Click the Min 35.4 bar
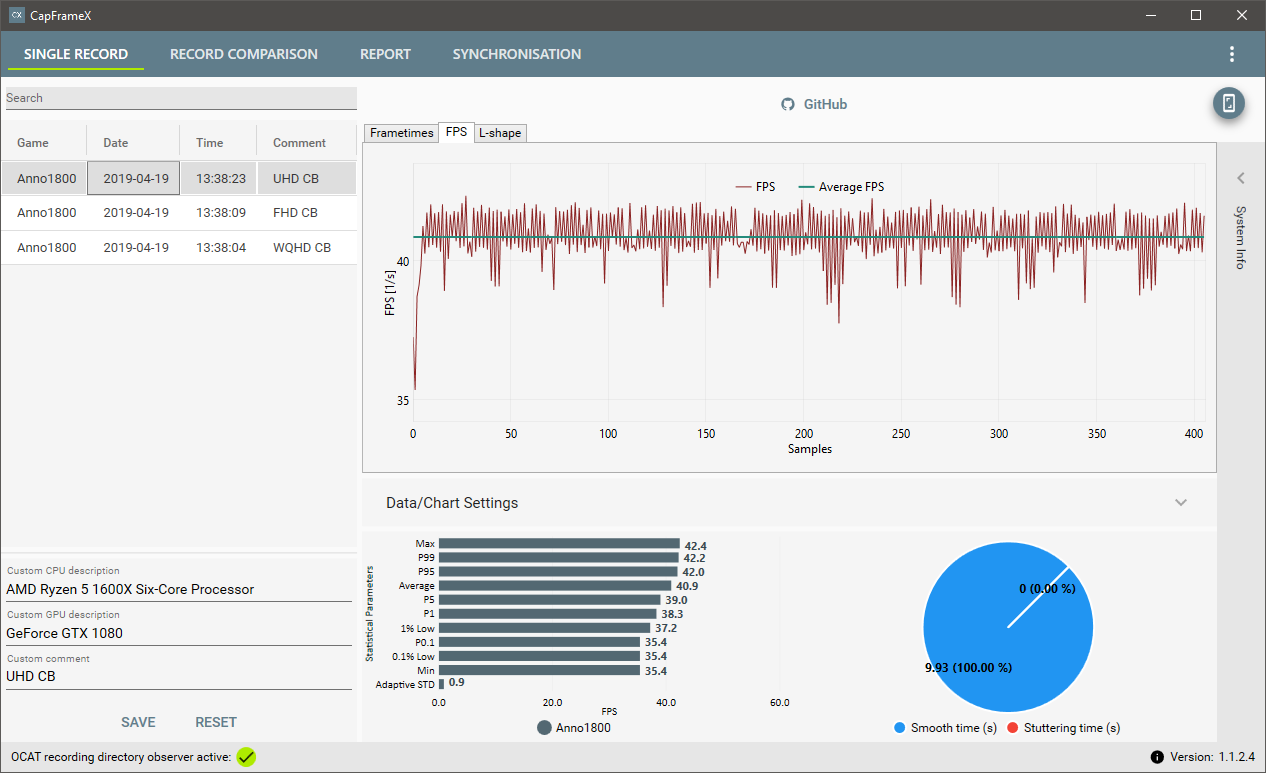This screenshot has height=773, width=1266. pyautogui.click(x=539, y=670)
